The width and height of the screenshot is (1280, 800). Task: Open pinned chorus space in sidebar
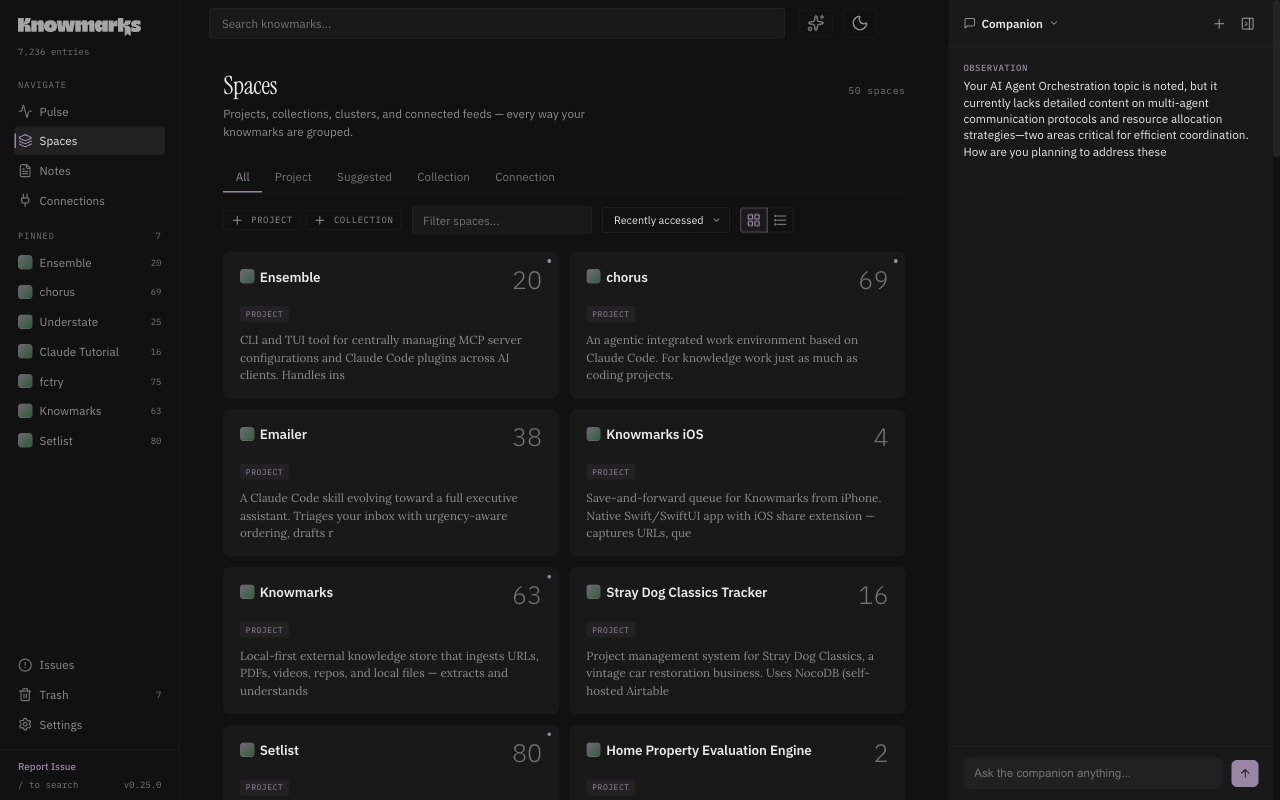point(90,292)
